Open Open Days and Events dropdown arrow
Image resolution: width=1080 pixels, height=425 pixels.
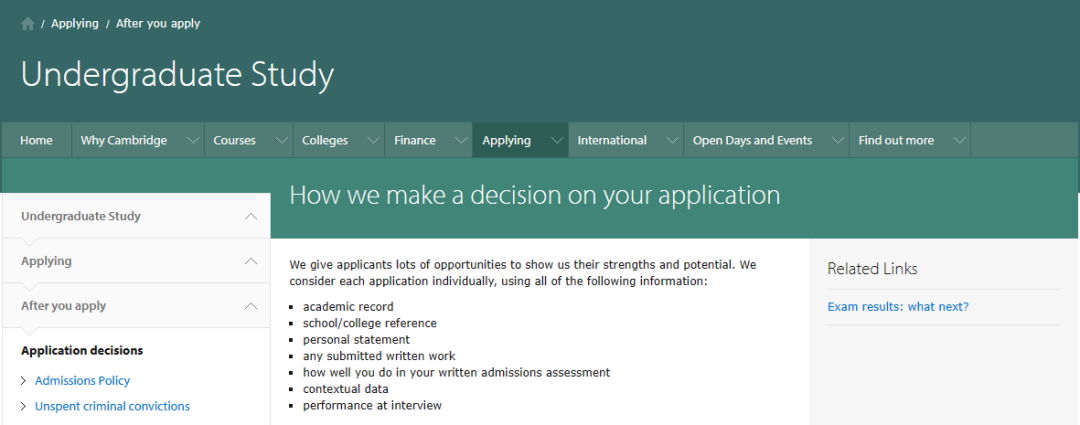pos(838,141)
